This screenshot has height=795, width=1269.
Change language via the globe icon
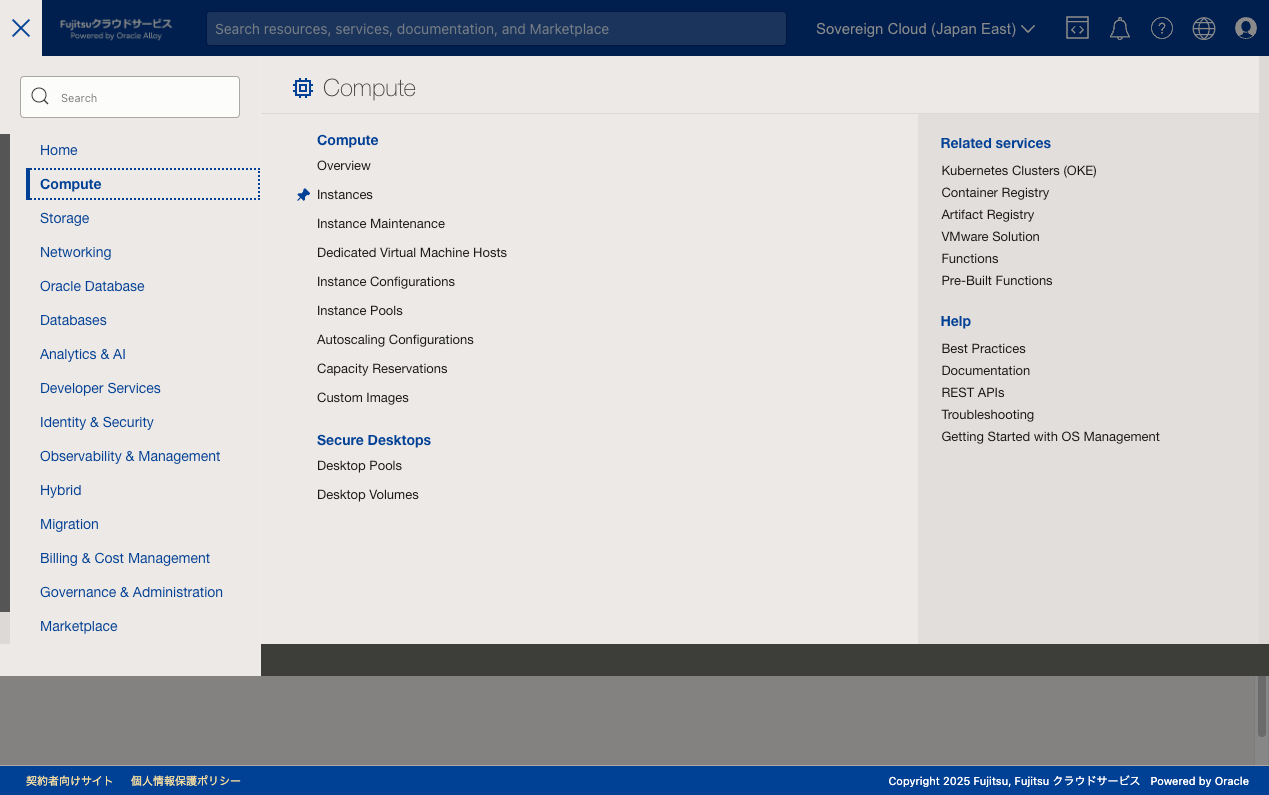pyautogui.click(x=1203, y=27)
